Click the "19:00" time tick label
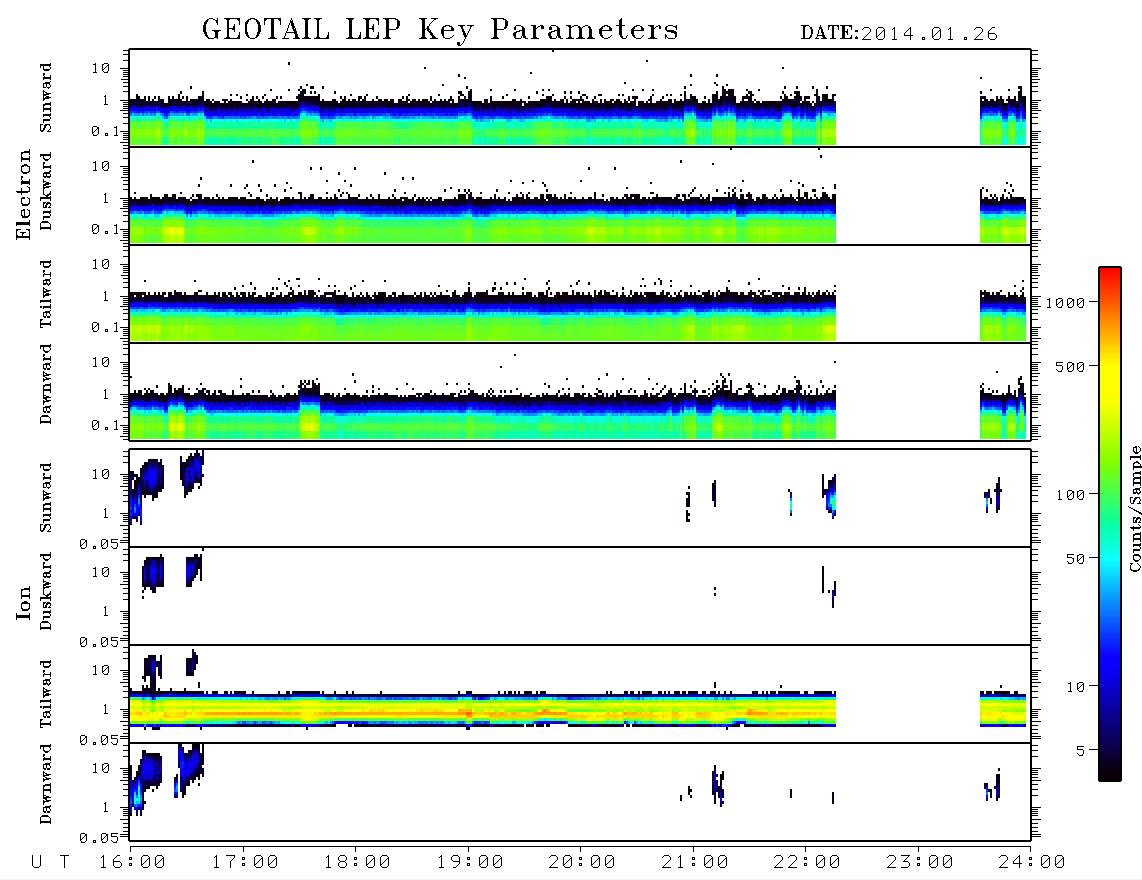The image size is (1142, 880). 470,863
